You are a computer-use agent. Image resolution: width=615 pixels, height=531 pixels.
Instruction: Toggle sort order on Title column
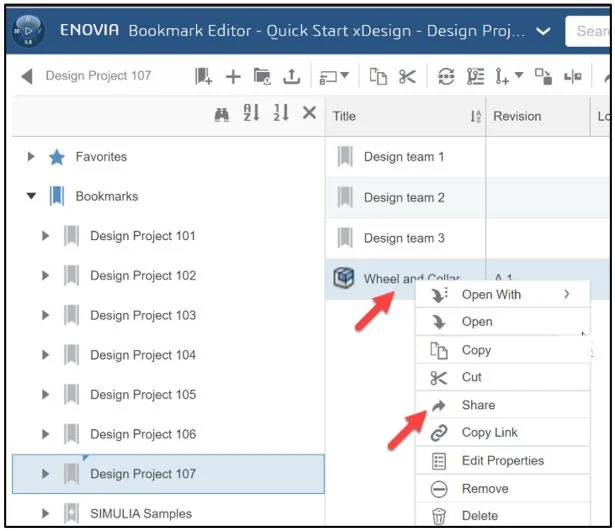tap(475, 117)
